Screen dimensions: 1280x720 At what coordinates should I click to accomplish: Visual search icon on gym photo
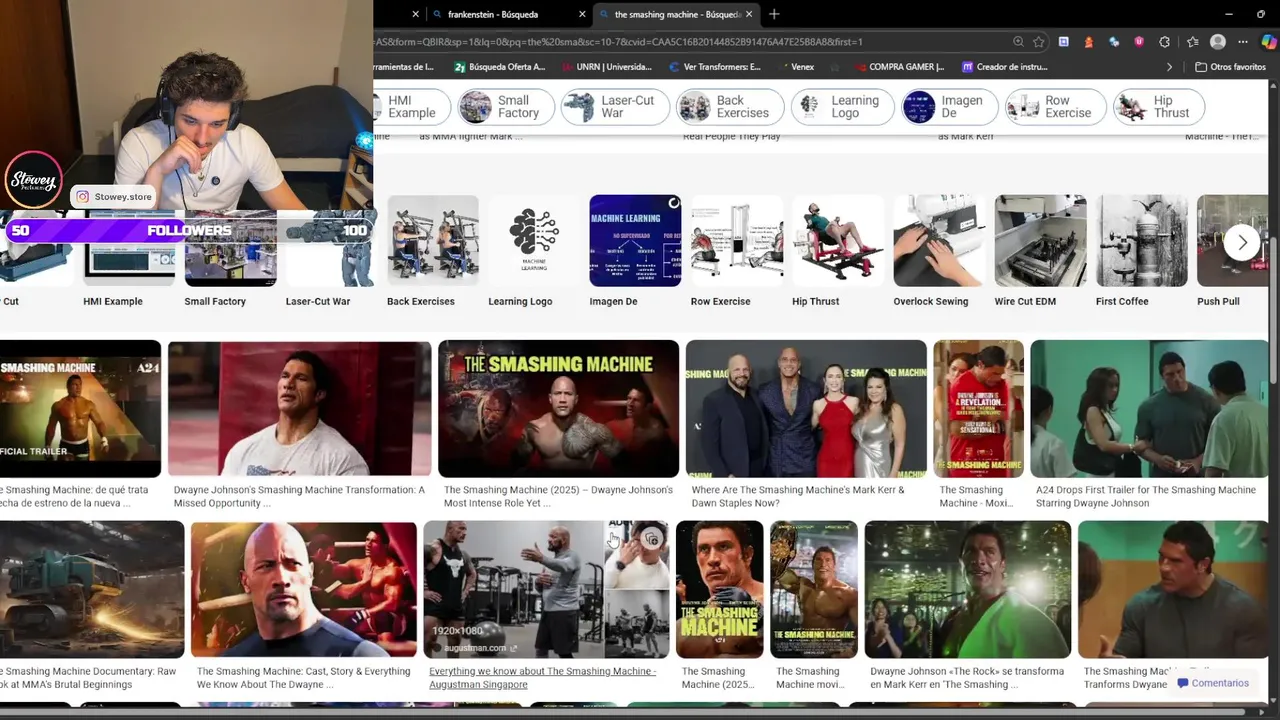[x=652, y=539]
